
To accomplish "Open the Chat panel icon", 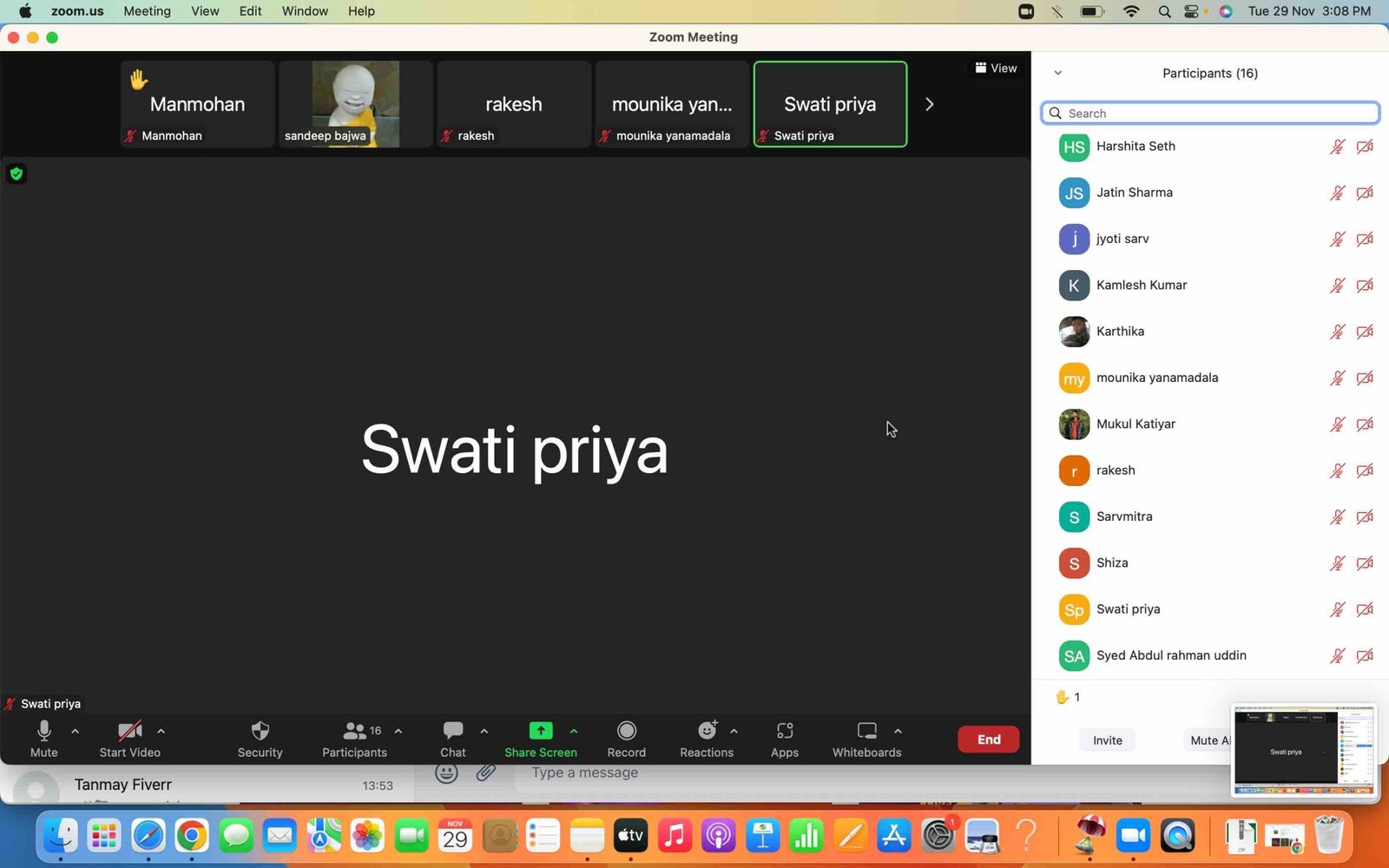I will tap(452, 731).
